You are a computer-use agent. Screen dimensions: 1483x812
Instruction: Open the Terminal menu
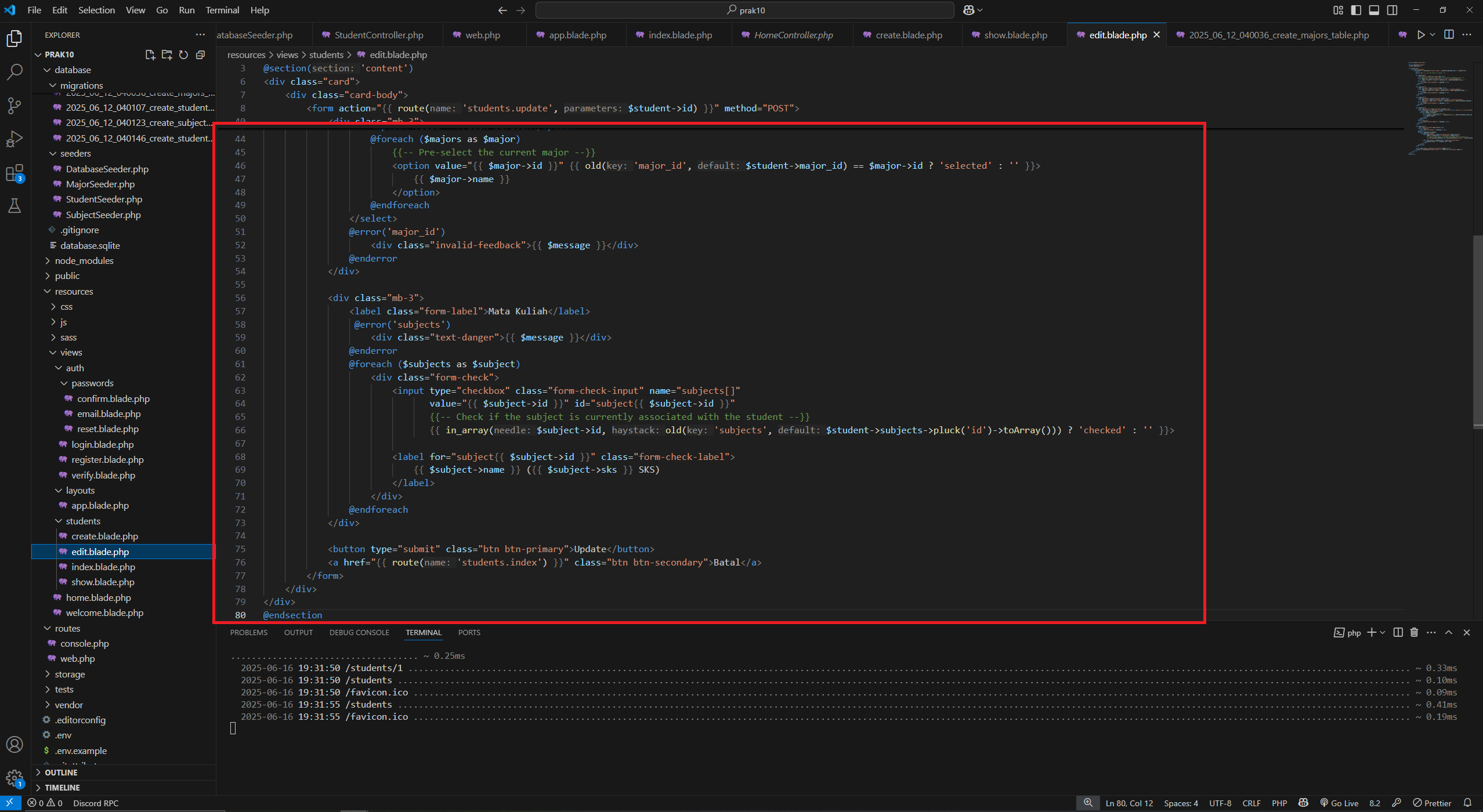222,10
